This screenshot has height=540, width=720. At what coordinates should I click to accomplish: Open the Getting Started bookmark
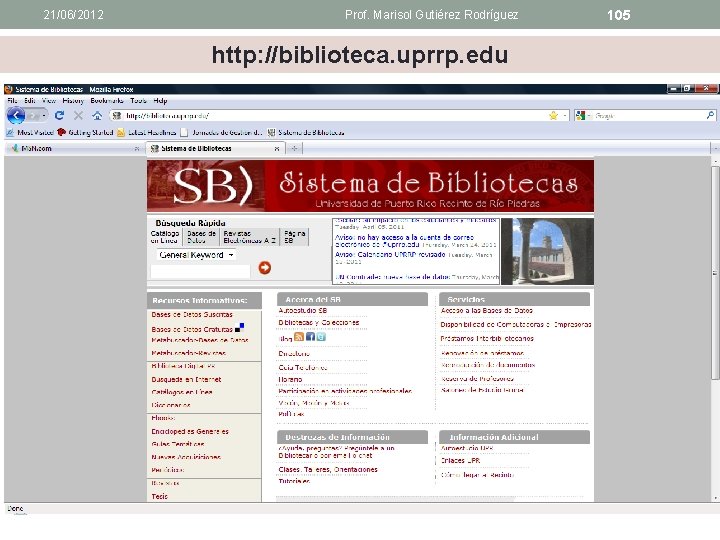click(85, 133)
